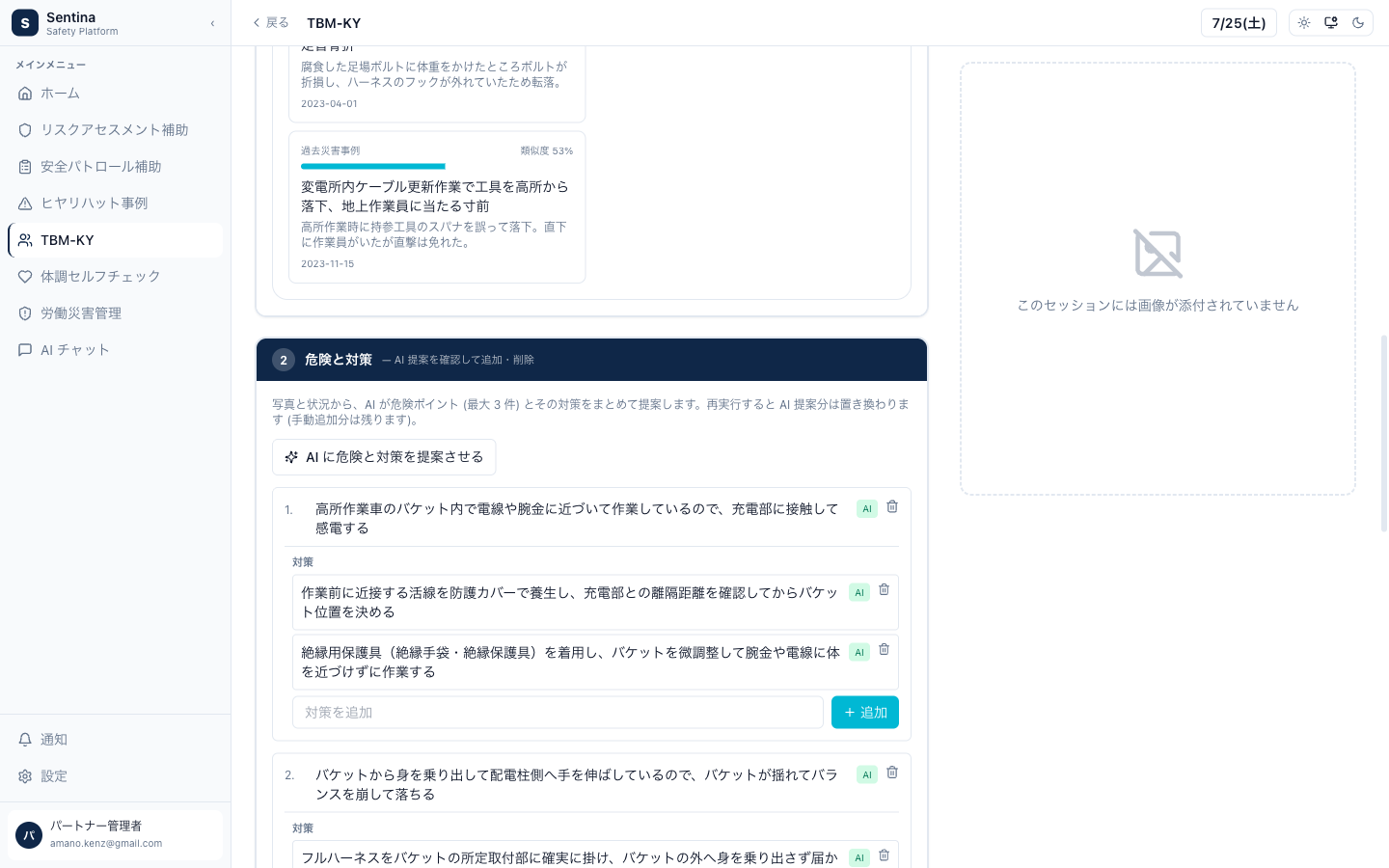Screen dimensions: 1389x868
Task: Click the step number 2 badge
Action: click(284, 360)
